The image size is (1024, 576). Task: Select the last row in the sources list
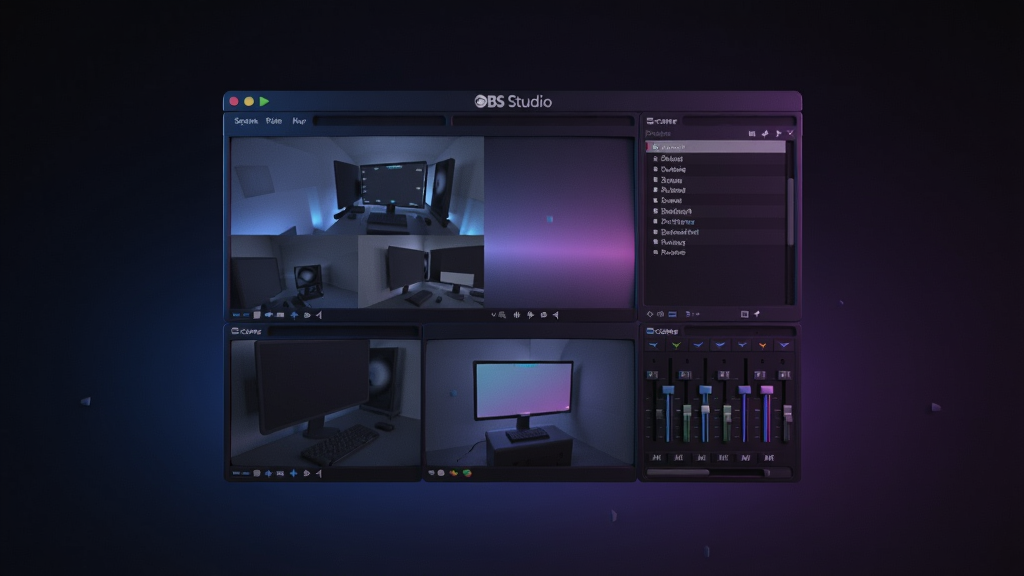(715, 252)
